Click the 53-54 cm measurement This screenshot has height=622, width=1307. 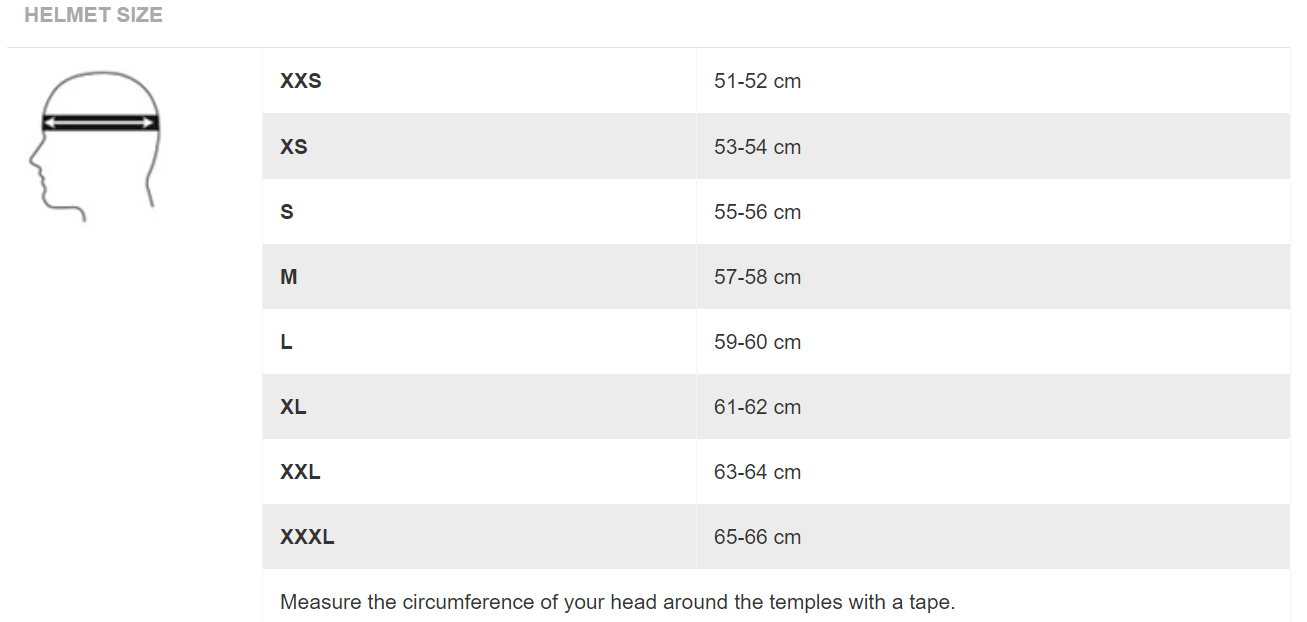click(757, 147)
